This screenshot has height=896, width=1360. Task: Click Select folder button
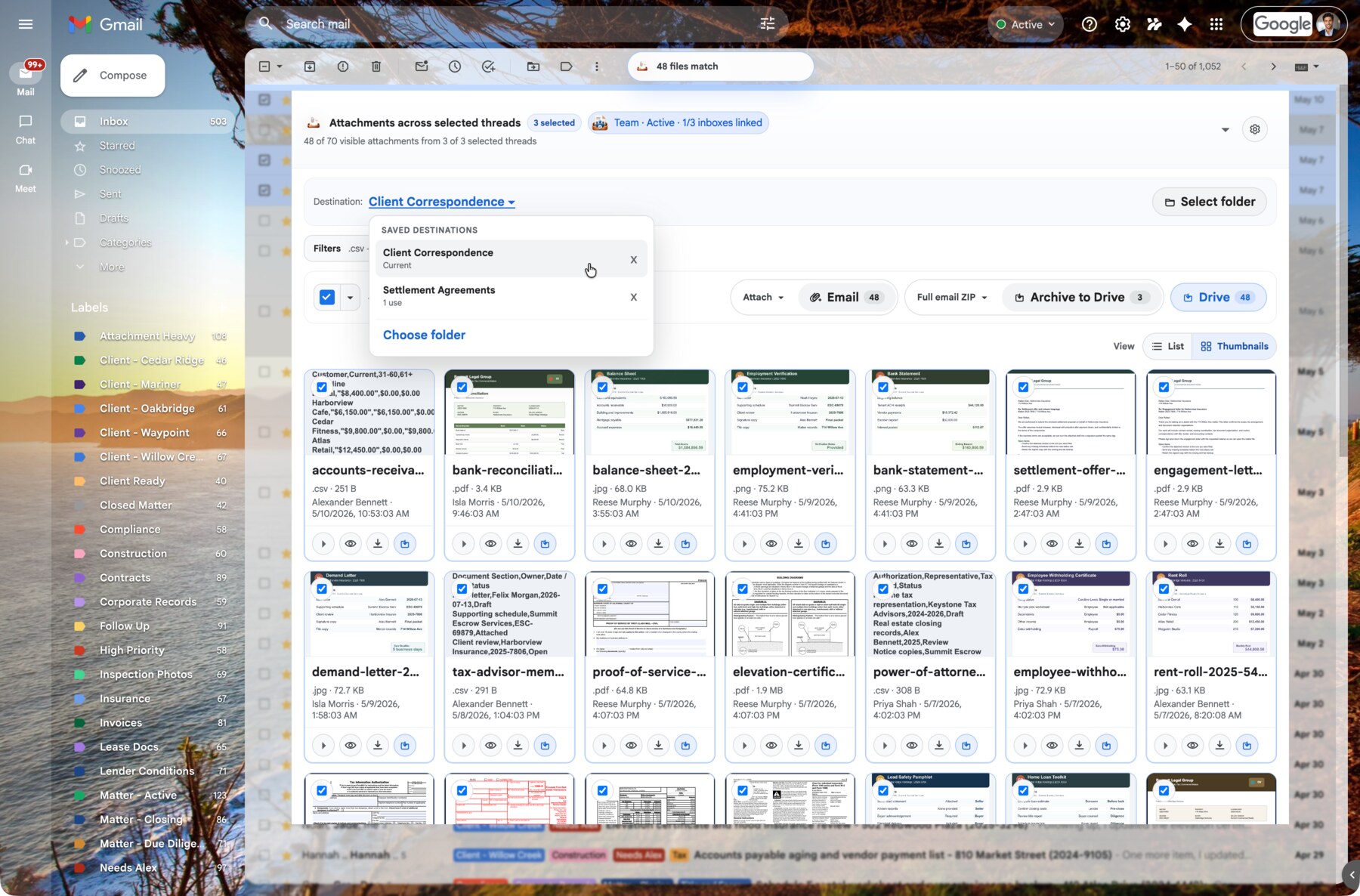1210,202
